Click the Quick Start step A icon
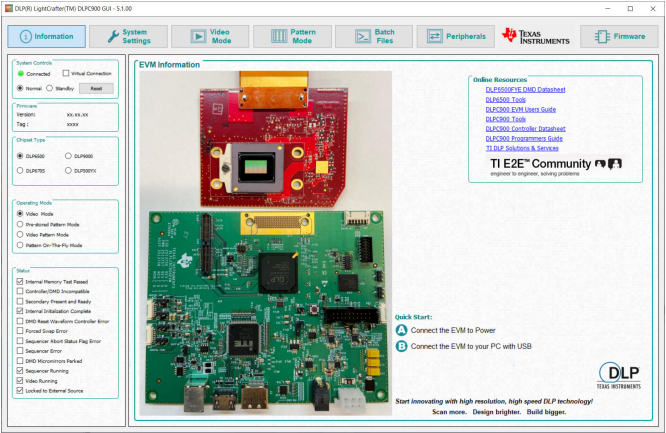Image resolution: width=666 pixels, height=433 pixels. (x=401, y=330)
